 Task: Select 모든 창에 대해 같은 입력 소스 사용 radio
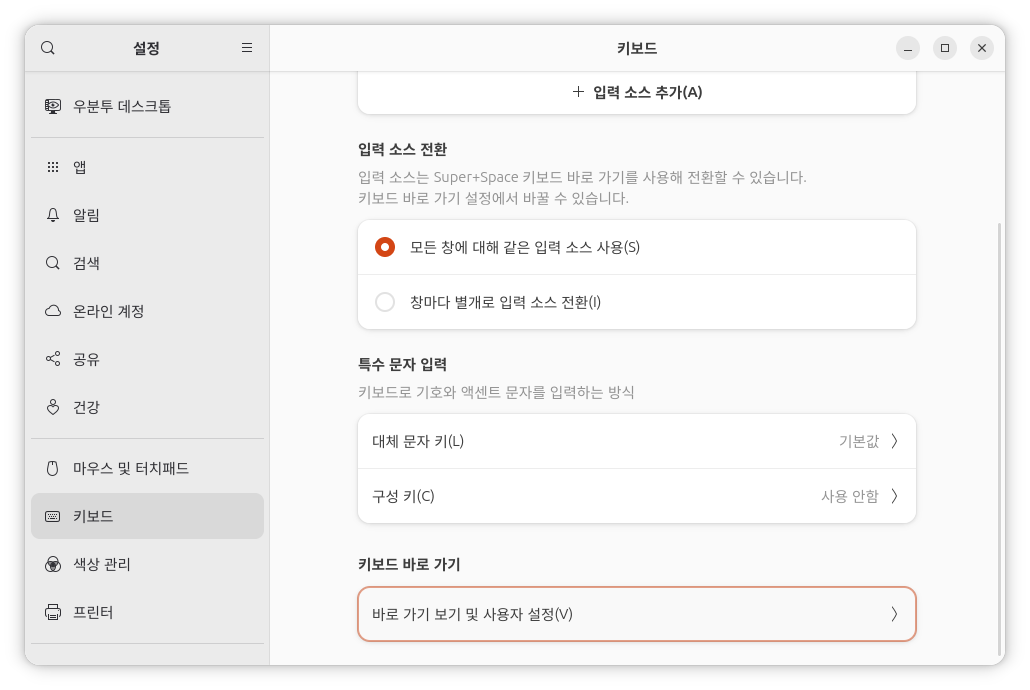pyautogui.click(x=385, y=247)
